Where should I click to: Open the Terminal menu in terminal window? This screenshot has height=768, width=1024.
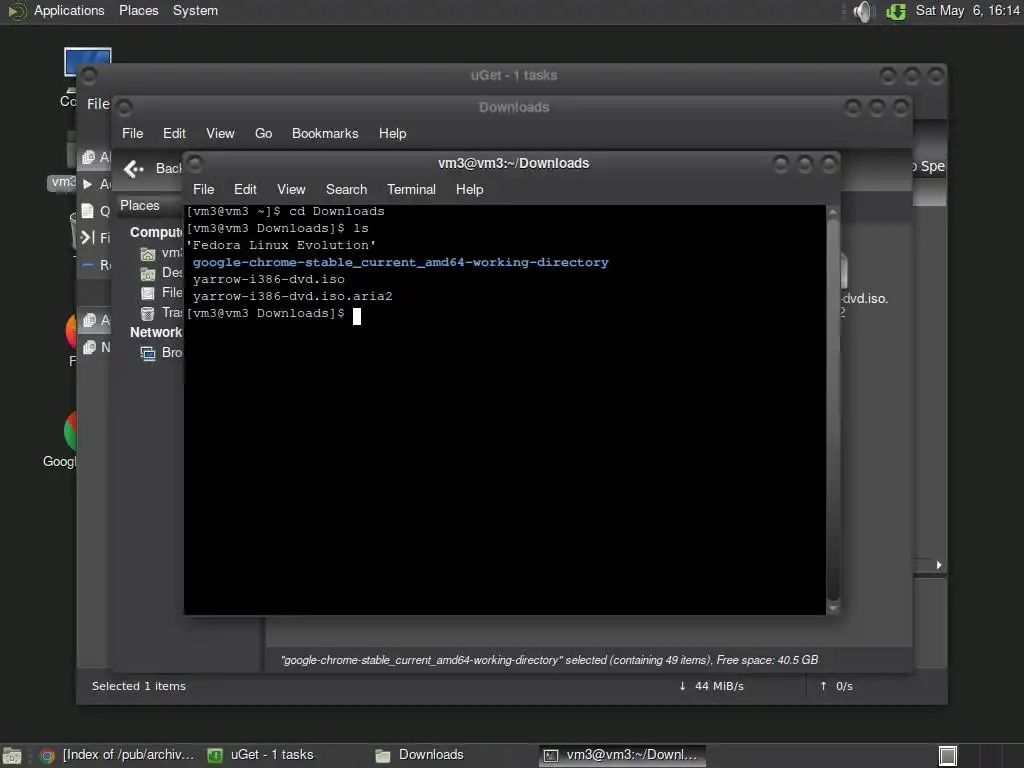(411, 189)
